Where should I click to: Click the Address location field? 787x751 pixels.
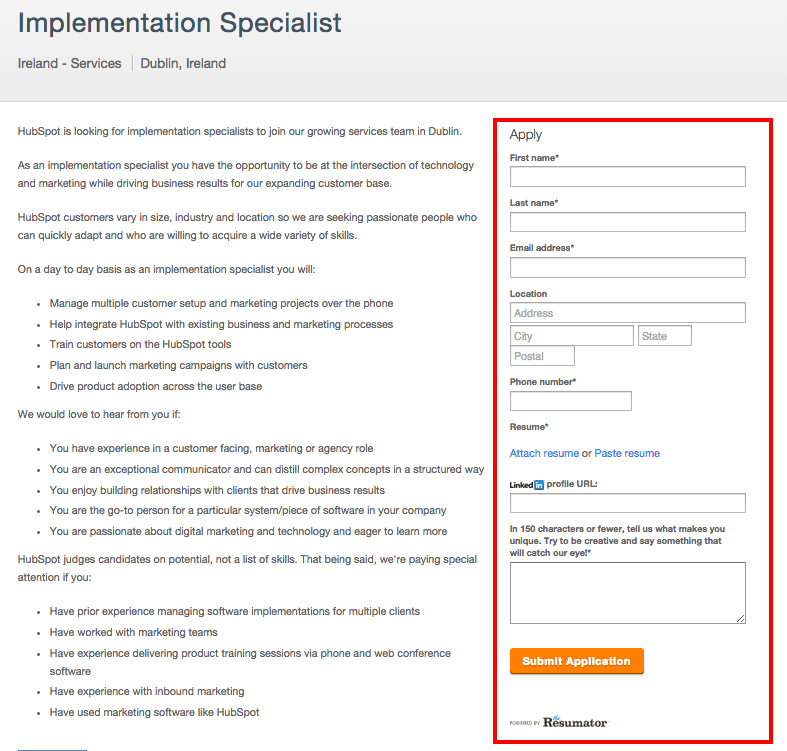tap(627, 313)
